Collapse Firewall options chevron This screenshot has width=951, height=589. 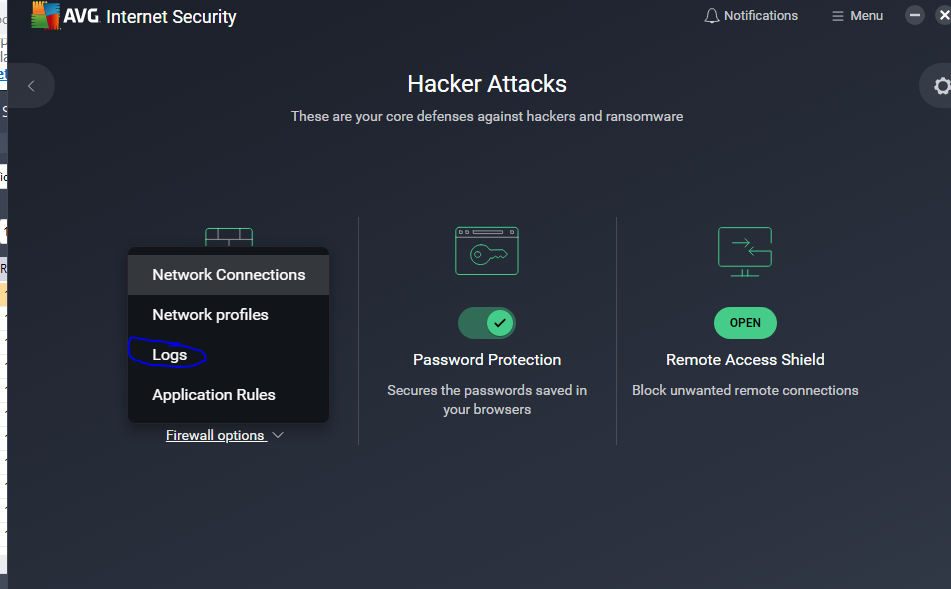click(278, 436)
